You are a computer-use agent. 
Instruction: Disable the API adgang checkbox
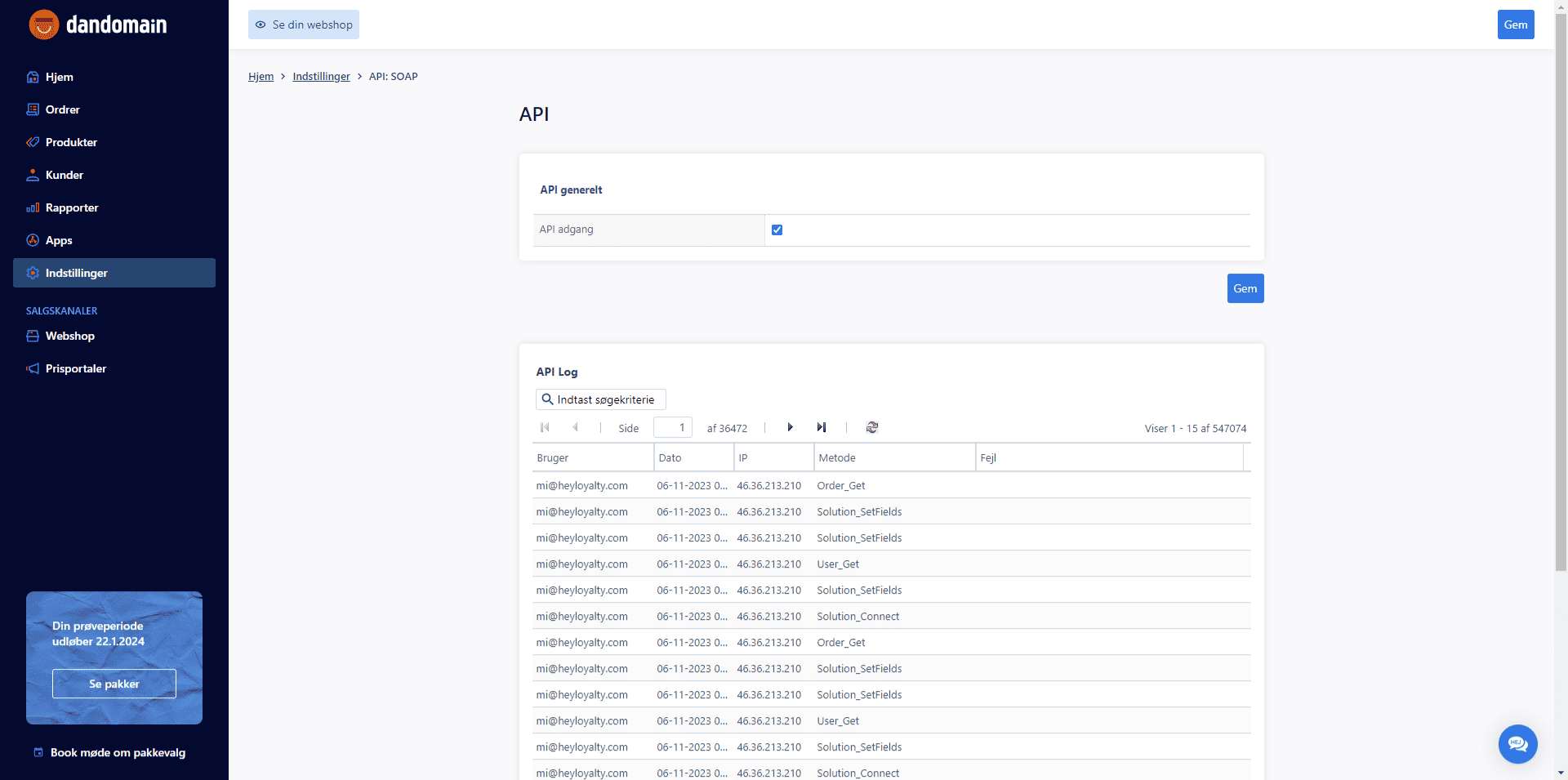[x=776, y=230]
